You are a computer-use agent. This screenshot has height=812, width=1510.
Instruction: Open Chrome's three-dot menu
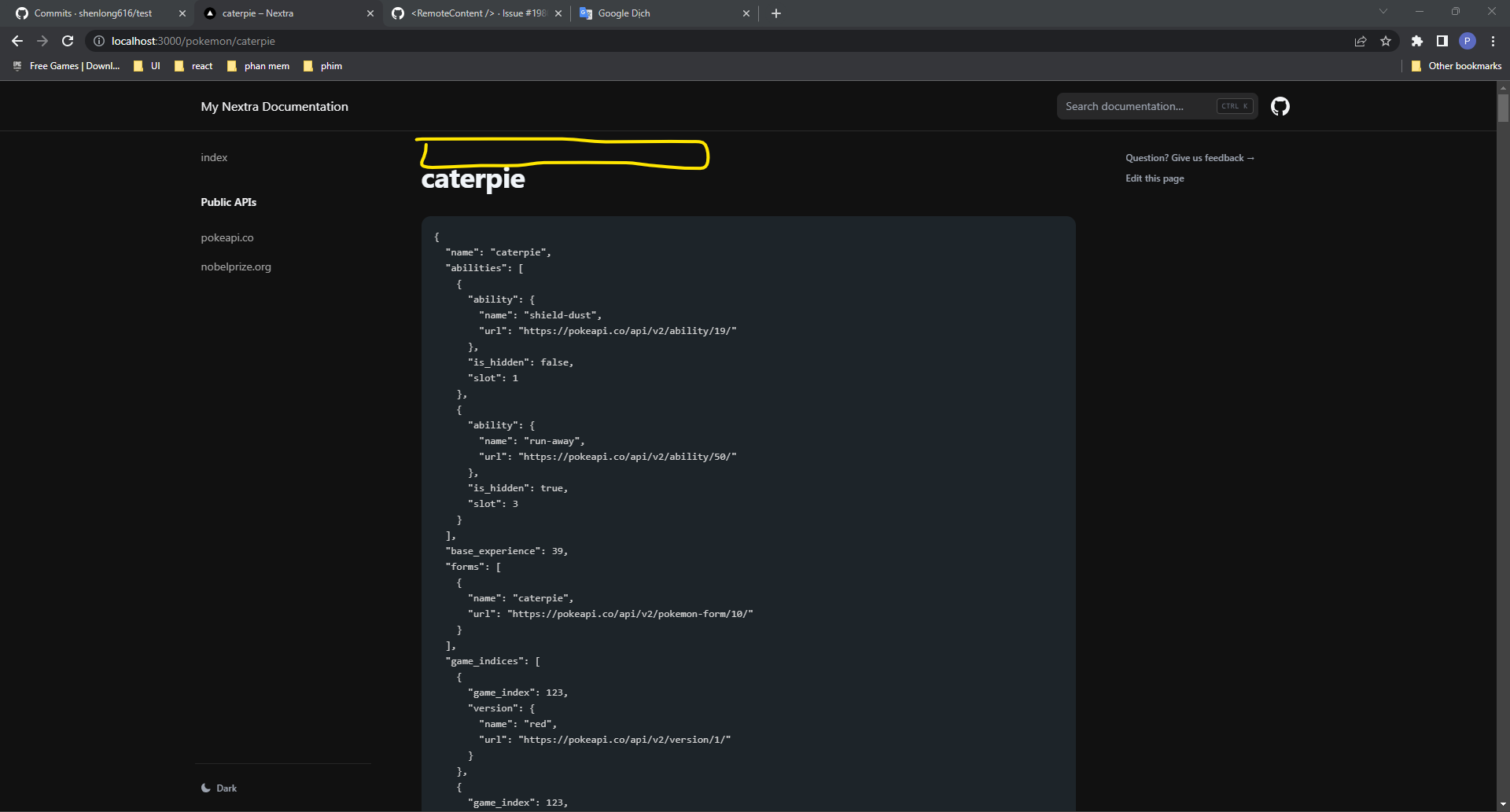tap(1493, 41)
